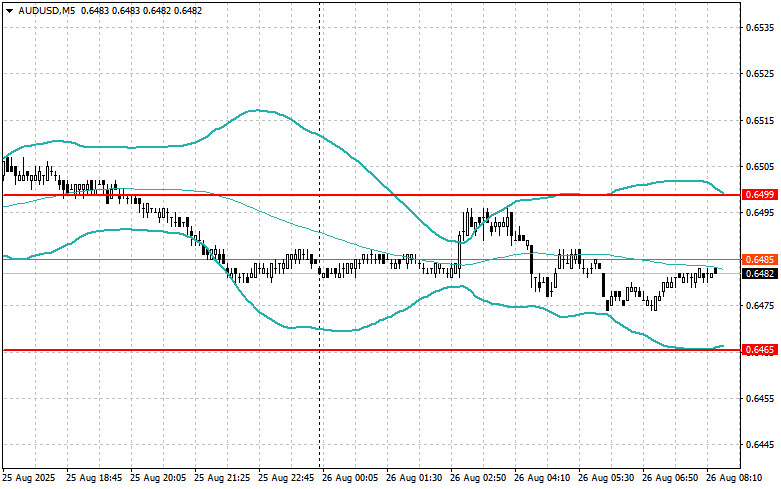Click the 25 Aug 21:25 time label
The image size is (781, 489).
point(222,478)
